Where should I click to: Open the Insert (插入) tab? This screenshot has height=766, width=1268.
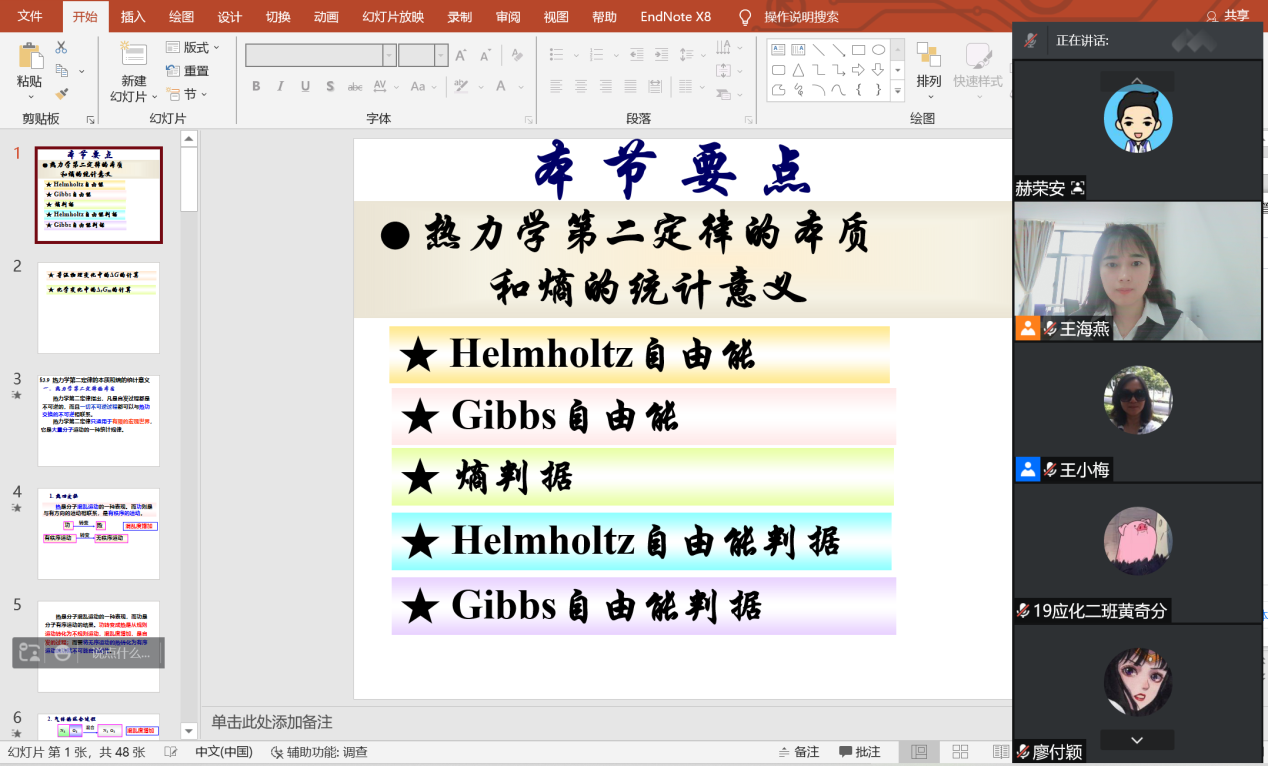coord(133,17)
